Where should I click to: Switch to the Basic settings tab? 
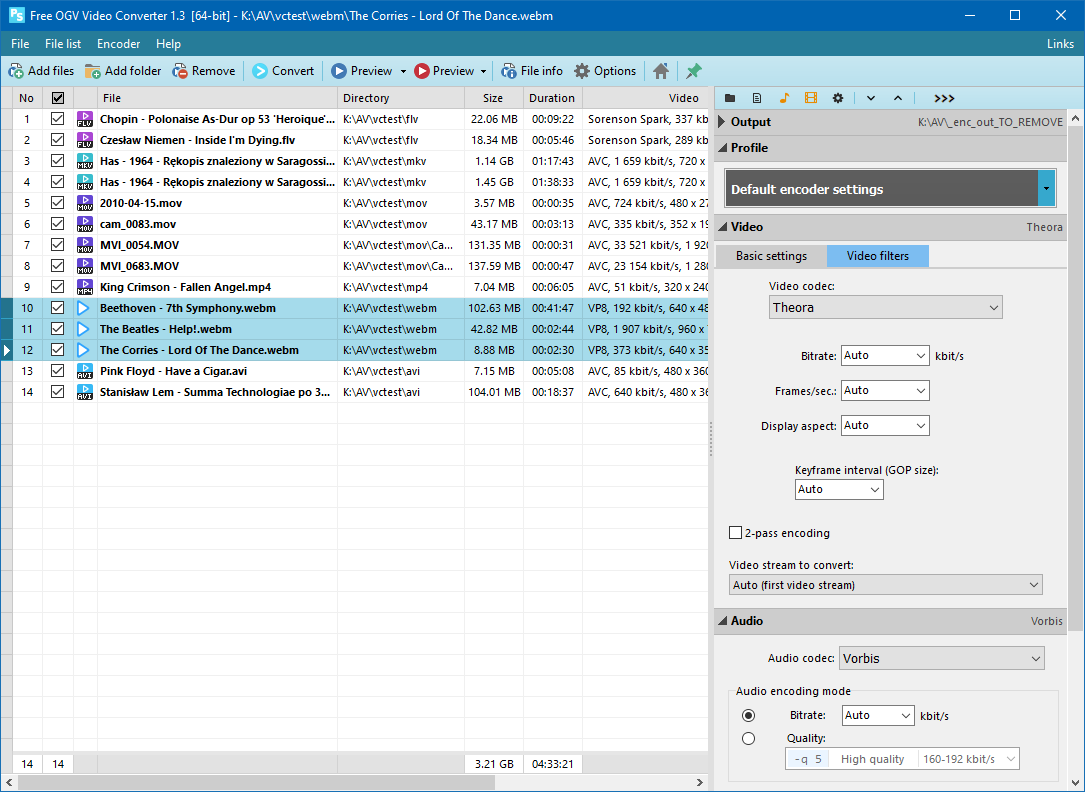pos(772,256)
